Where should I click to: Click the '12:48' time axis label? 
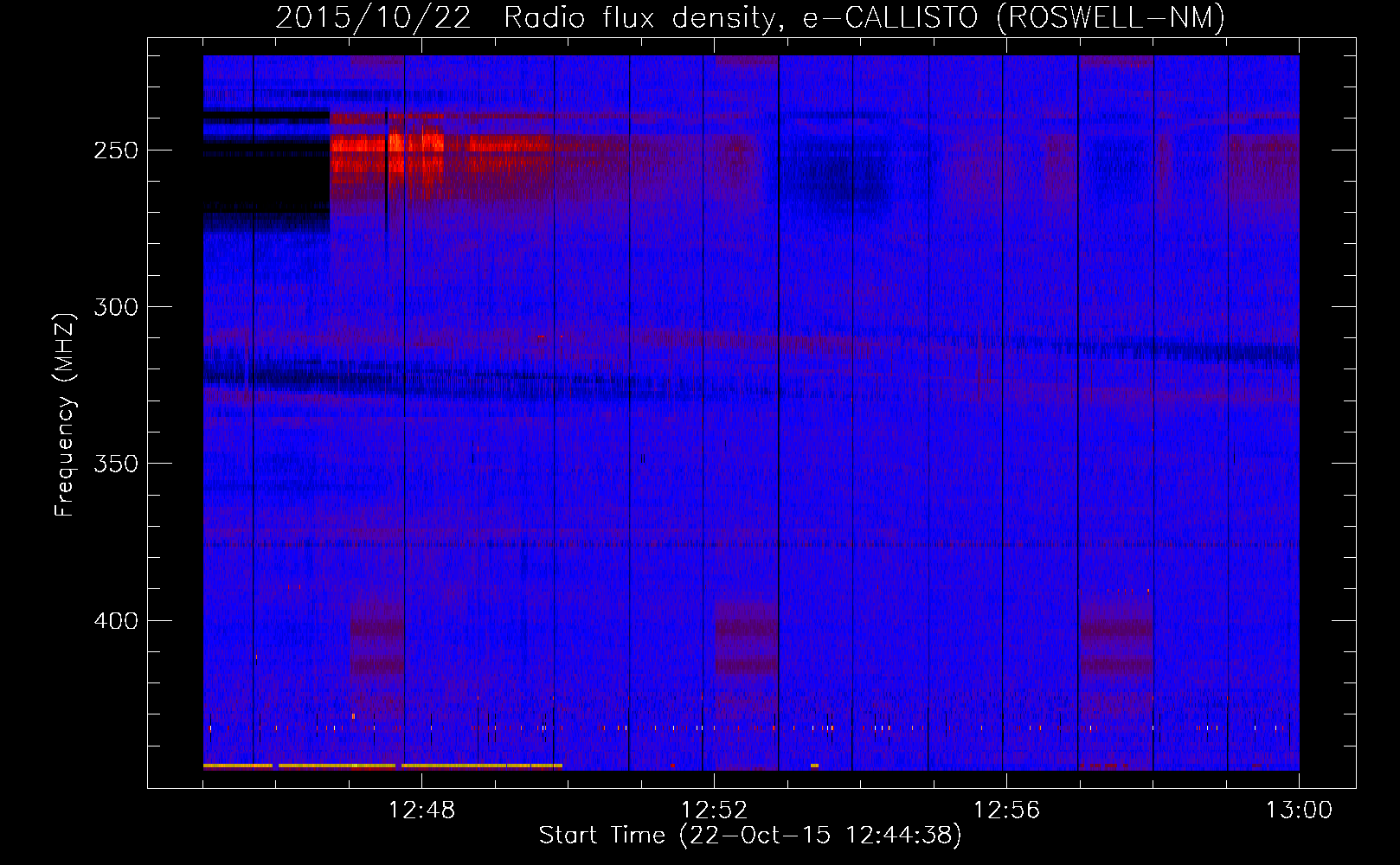pyautogui.click(x=421, y=811)
